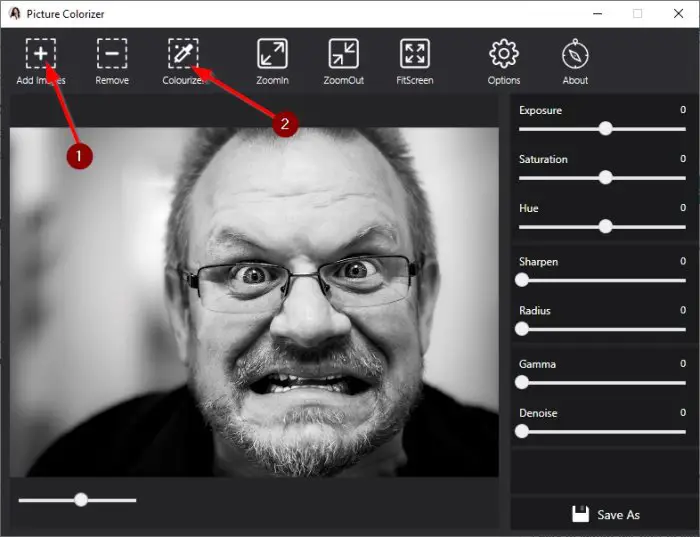Viewport: 700px width, 537px height.
Task: Click the Exposure slider handle
Action: [605, 129]
